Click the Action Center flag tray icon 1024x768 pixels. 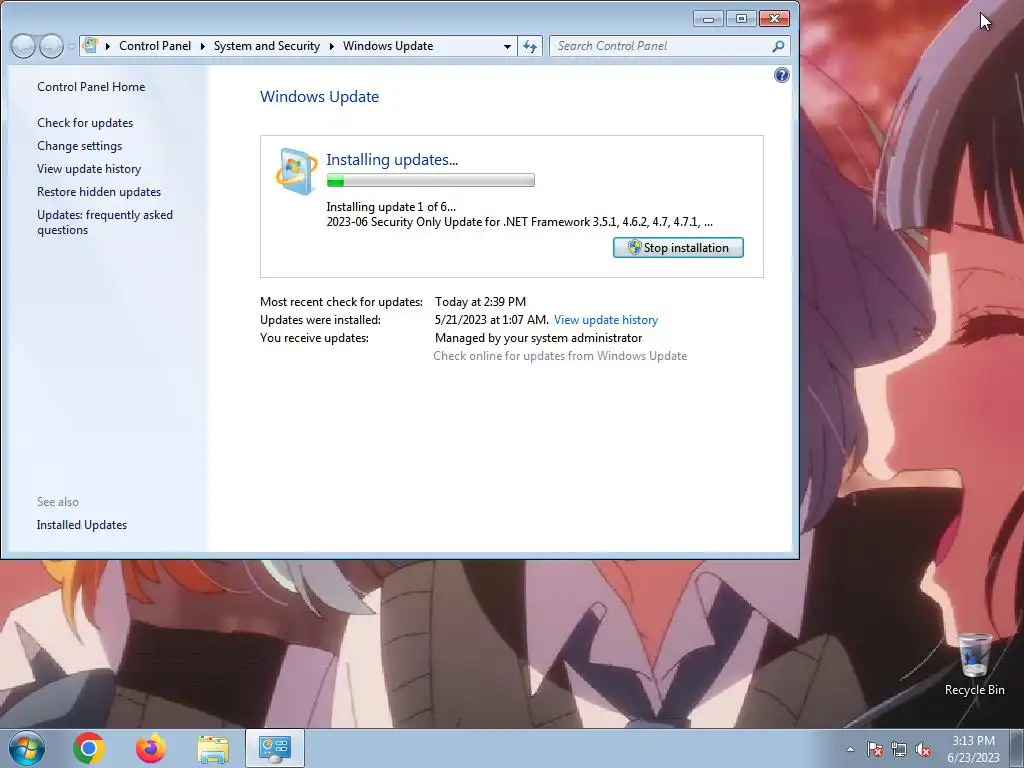874,749
